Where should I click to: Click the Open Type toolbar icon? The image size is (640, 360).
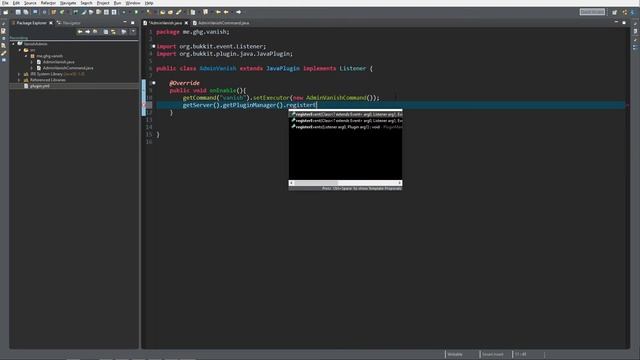point(162,12)
